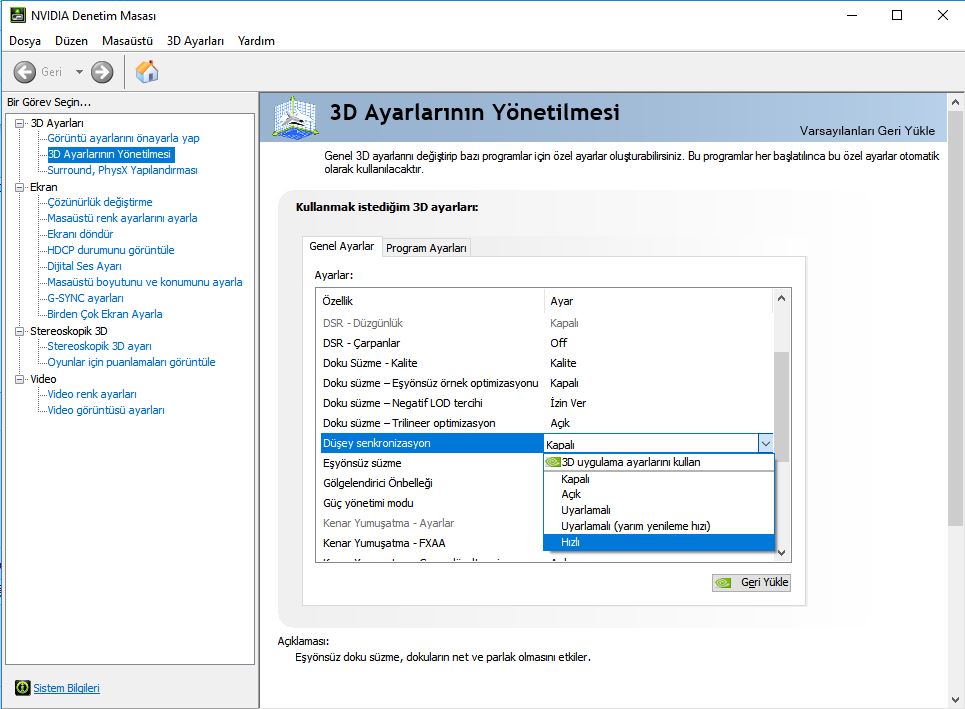The height and width of the screenshot is (709, 965).
Task: Open the 3D Ayarları menu
Action: point(195,41)
